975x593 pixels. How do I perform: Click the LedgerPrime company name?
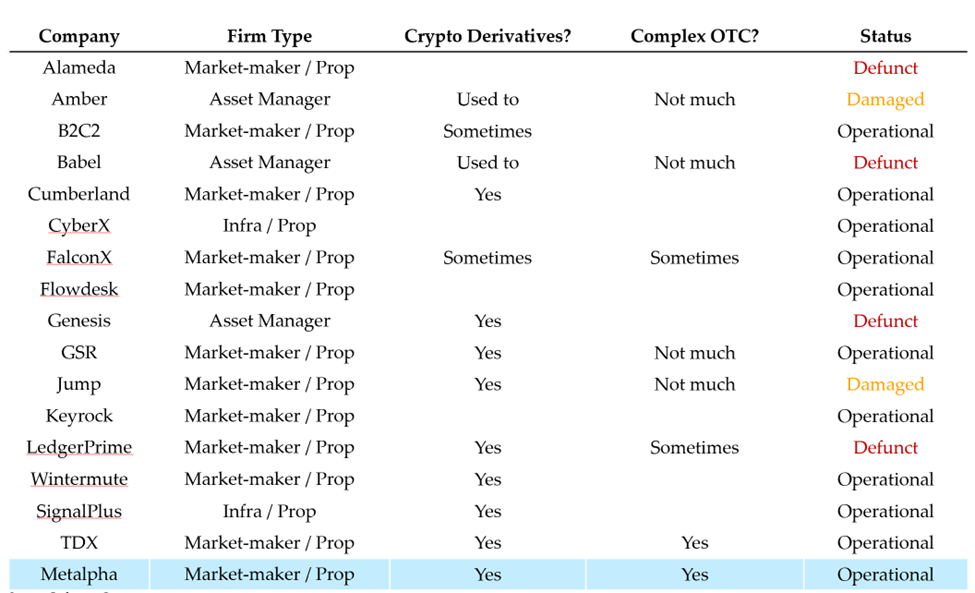pos(79,448)
